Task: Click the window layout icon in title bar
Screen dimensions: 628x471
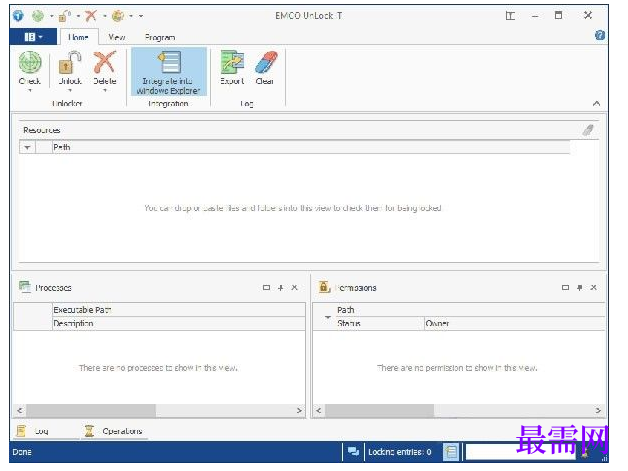Action: point(510,16)
